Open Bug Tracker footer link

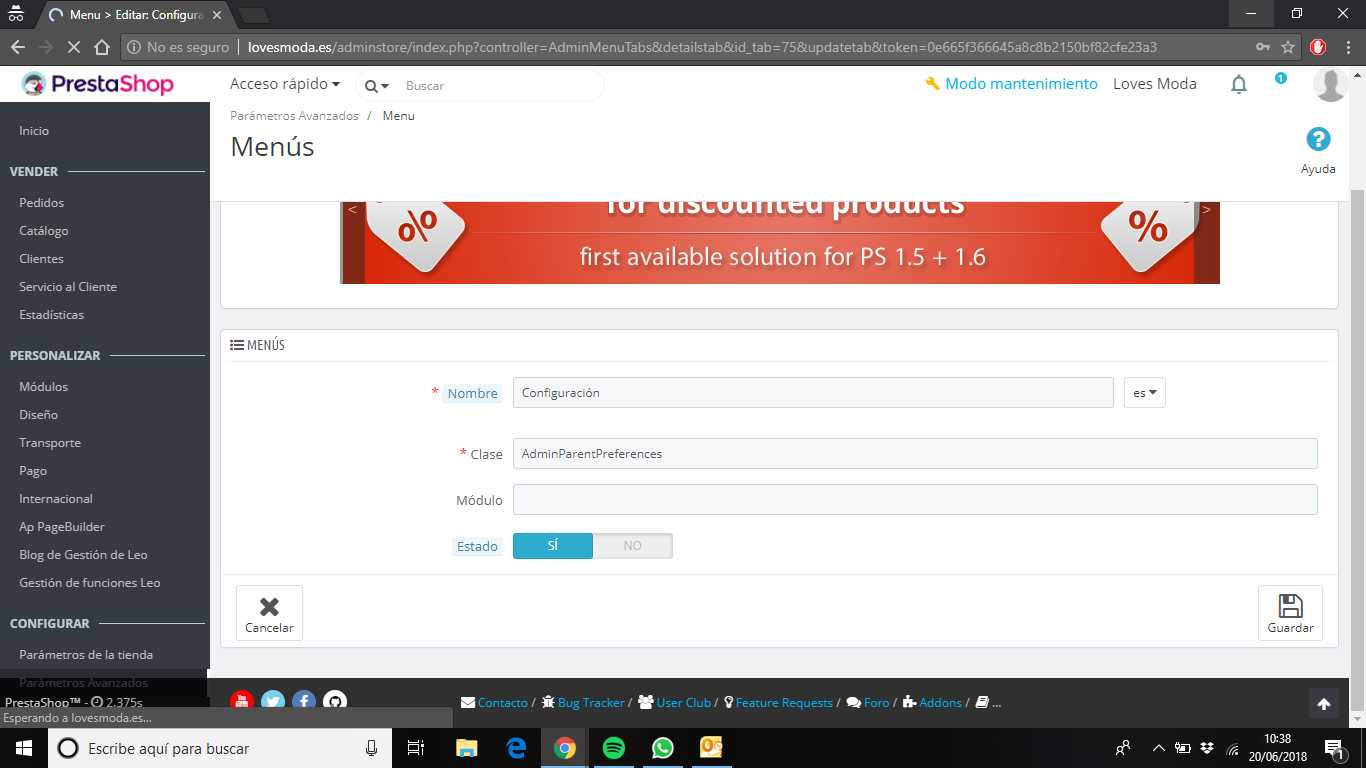pos(583,703)
